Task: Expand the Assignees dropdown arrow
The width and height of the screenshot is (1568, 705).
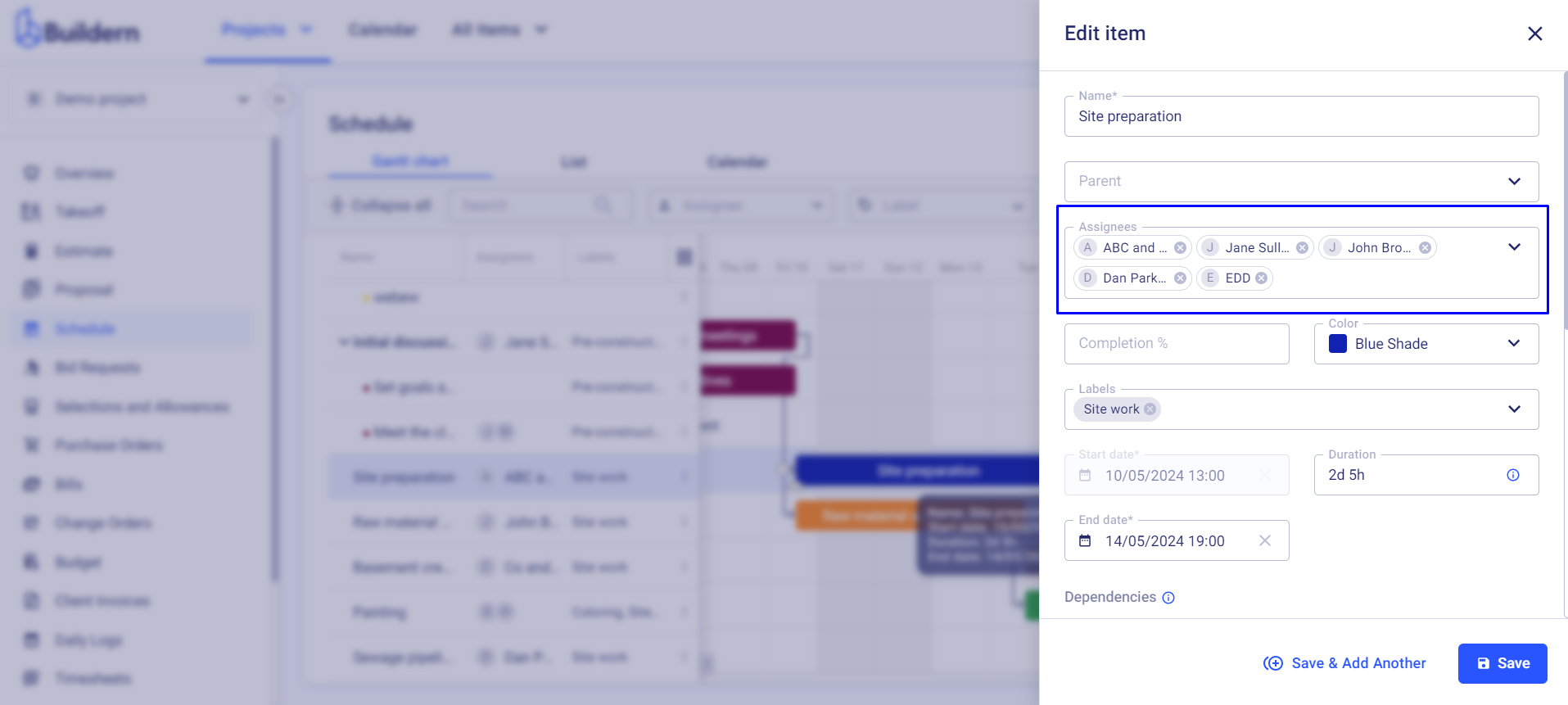Action: pos(1514,247)
